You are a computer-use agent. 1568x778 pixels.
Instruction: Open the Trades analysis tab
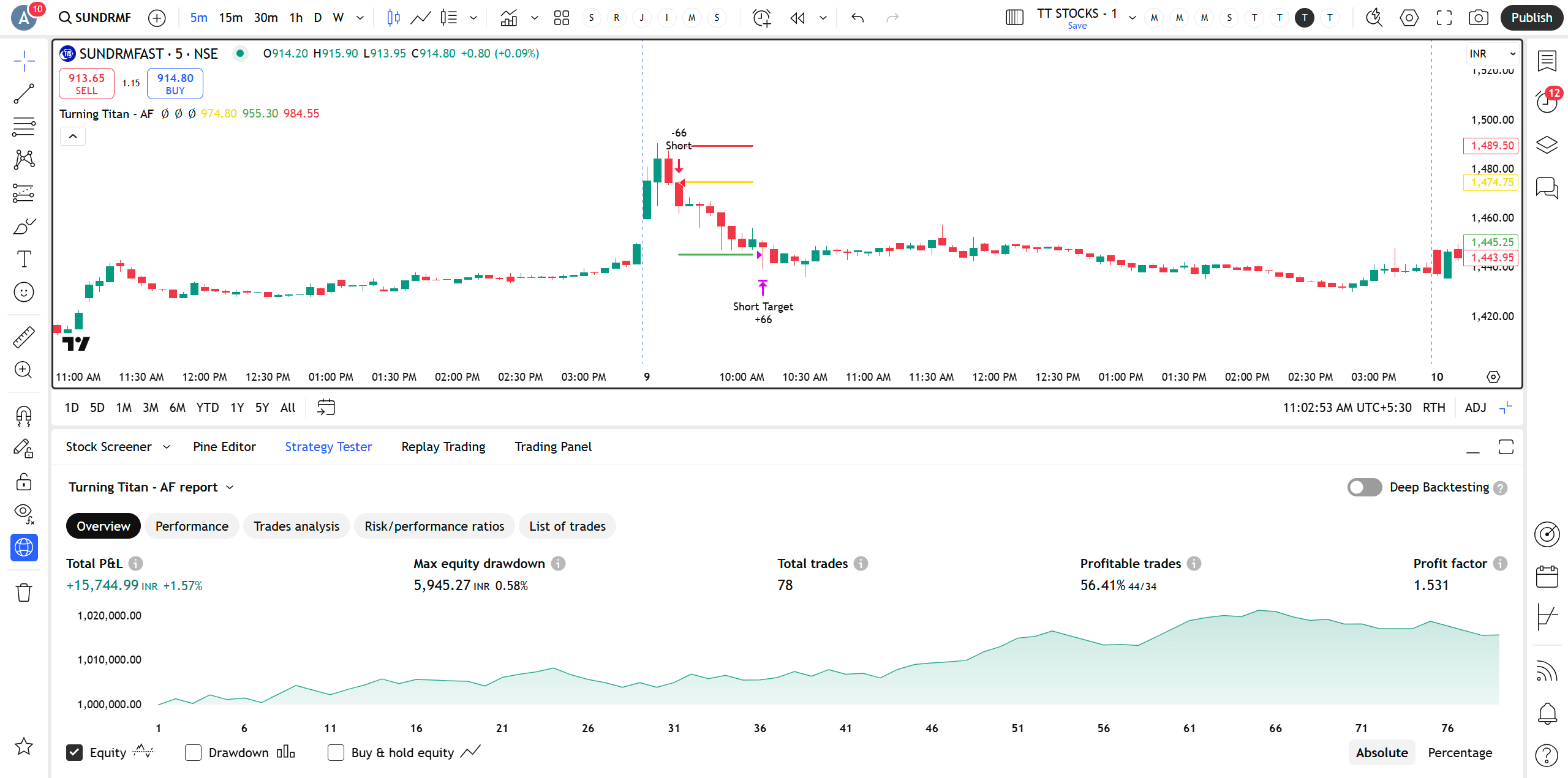click(296, 526)
